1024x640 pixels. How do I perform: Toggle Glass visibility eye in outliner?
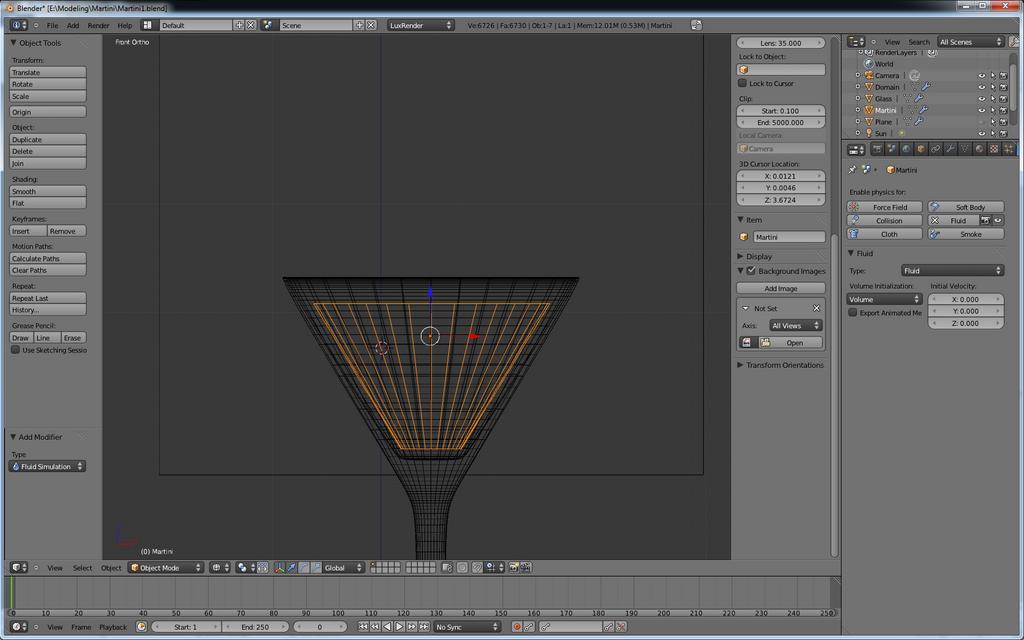click(982, 99)
